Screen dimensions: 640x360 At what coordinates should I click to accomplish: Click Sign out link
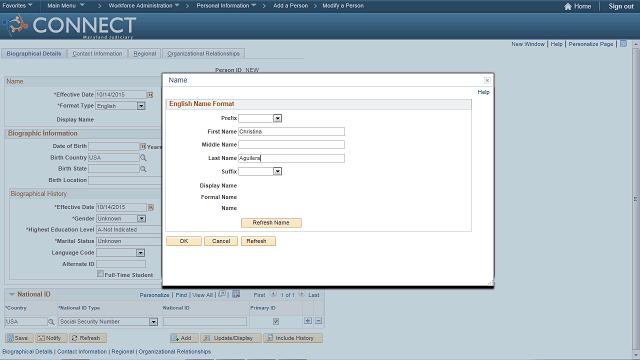[620, 6]
